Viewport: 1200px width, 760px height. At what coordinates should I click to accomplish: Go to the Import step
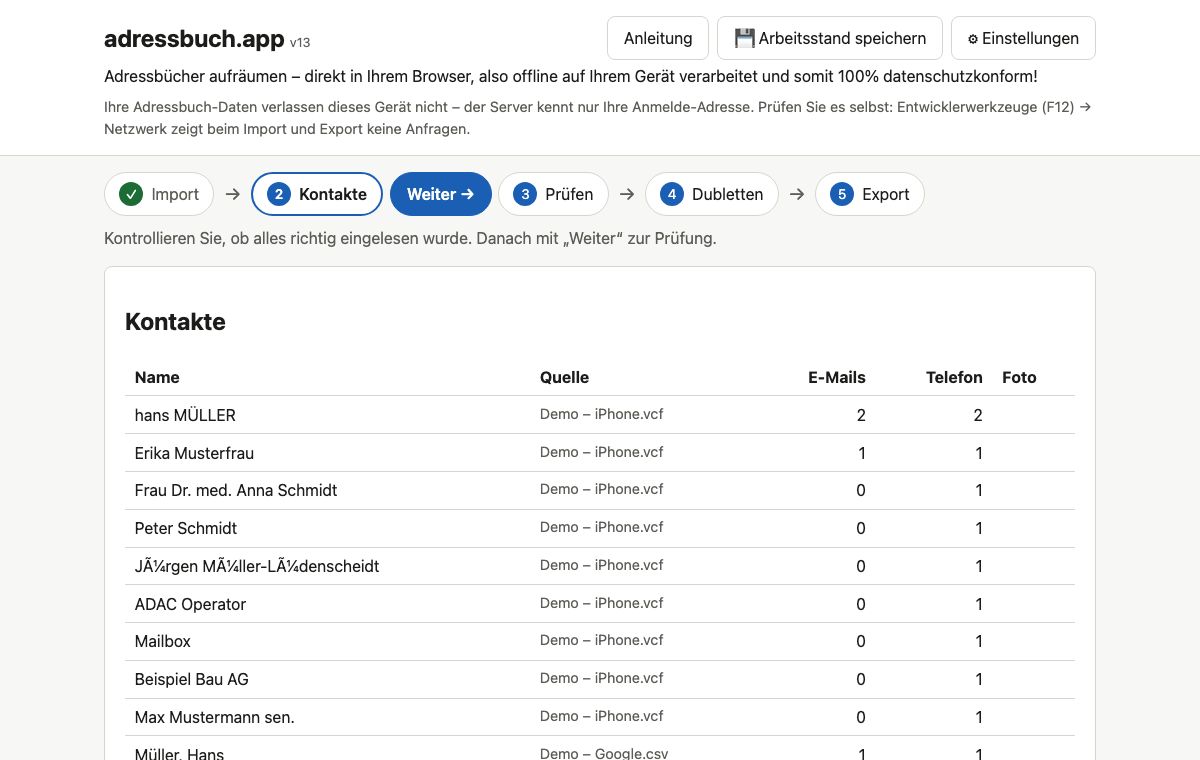[x=159, y=194]
